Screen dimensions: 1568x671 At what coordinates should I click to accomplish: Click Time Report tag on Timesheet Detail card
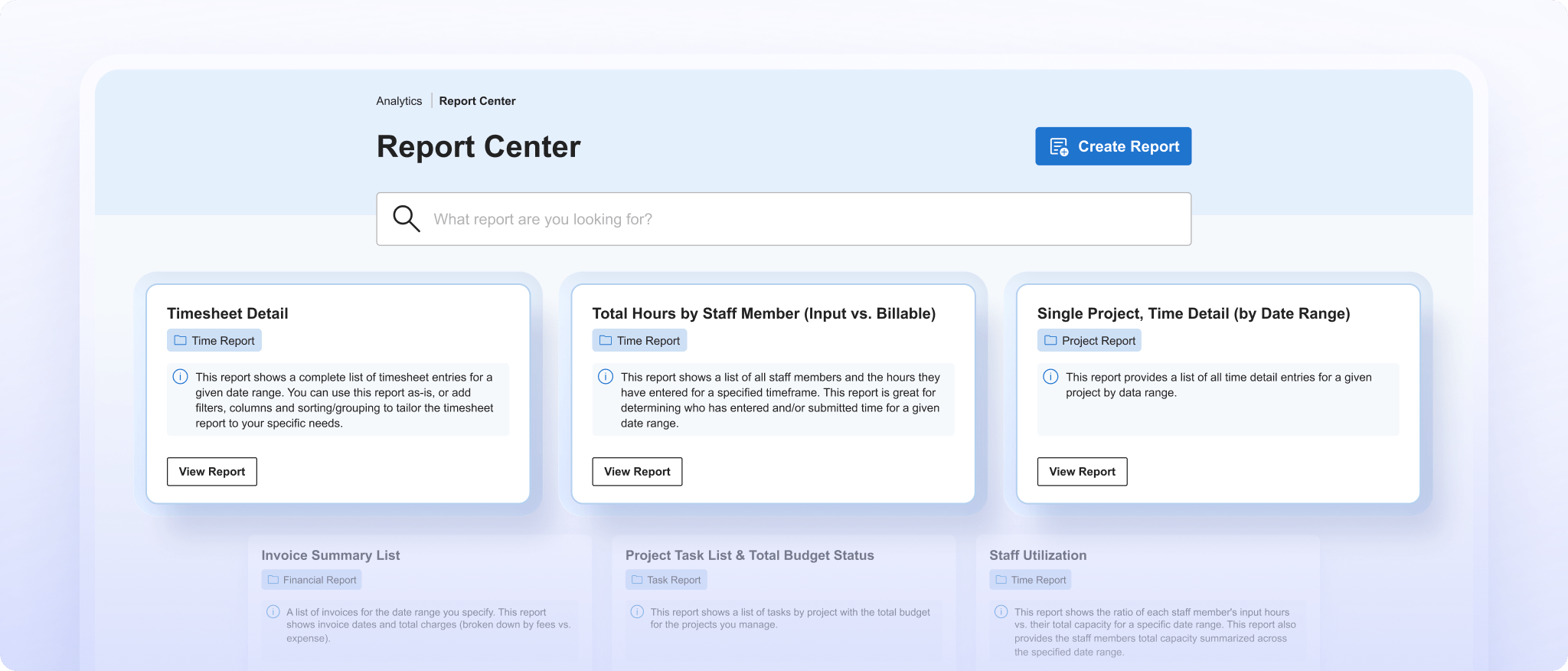click(x=214, y=341)
